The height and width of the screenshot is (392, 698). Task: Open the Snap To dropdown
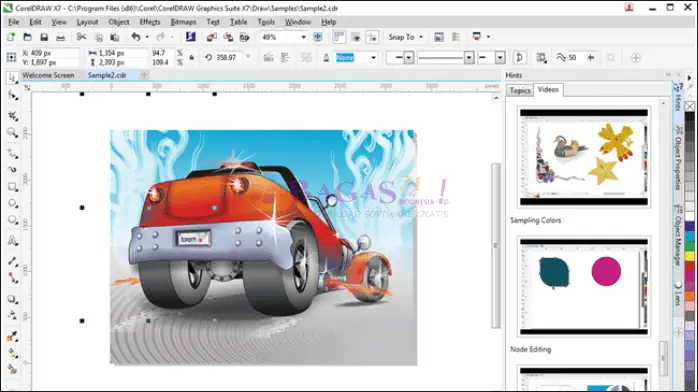pyautogui.click(x=405, y=37)
